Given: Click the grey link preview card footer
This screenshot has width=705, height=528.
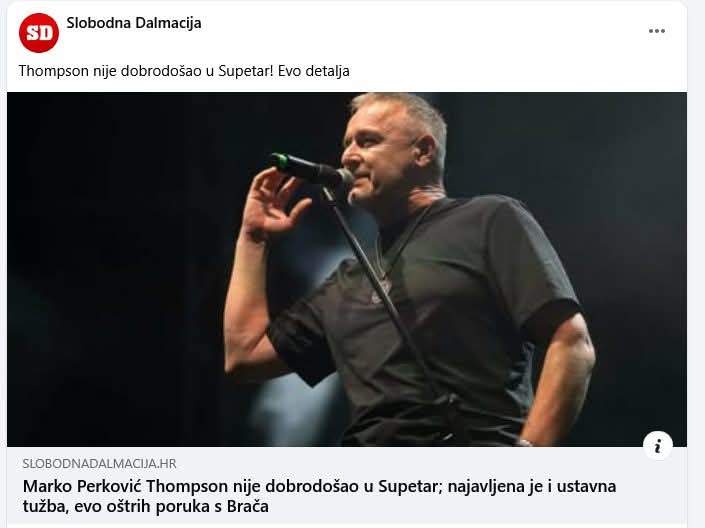Looking at the screenshot, I should 347,486.
